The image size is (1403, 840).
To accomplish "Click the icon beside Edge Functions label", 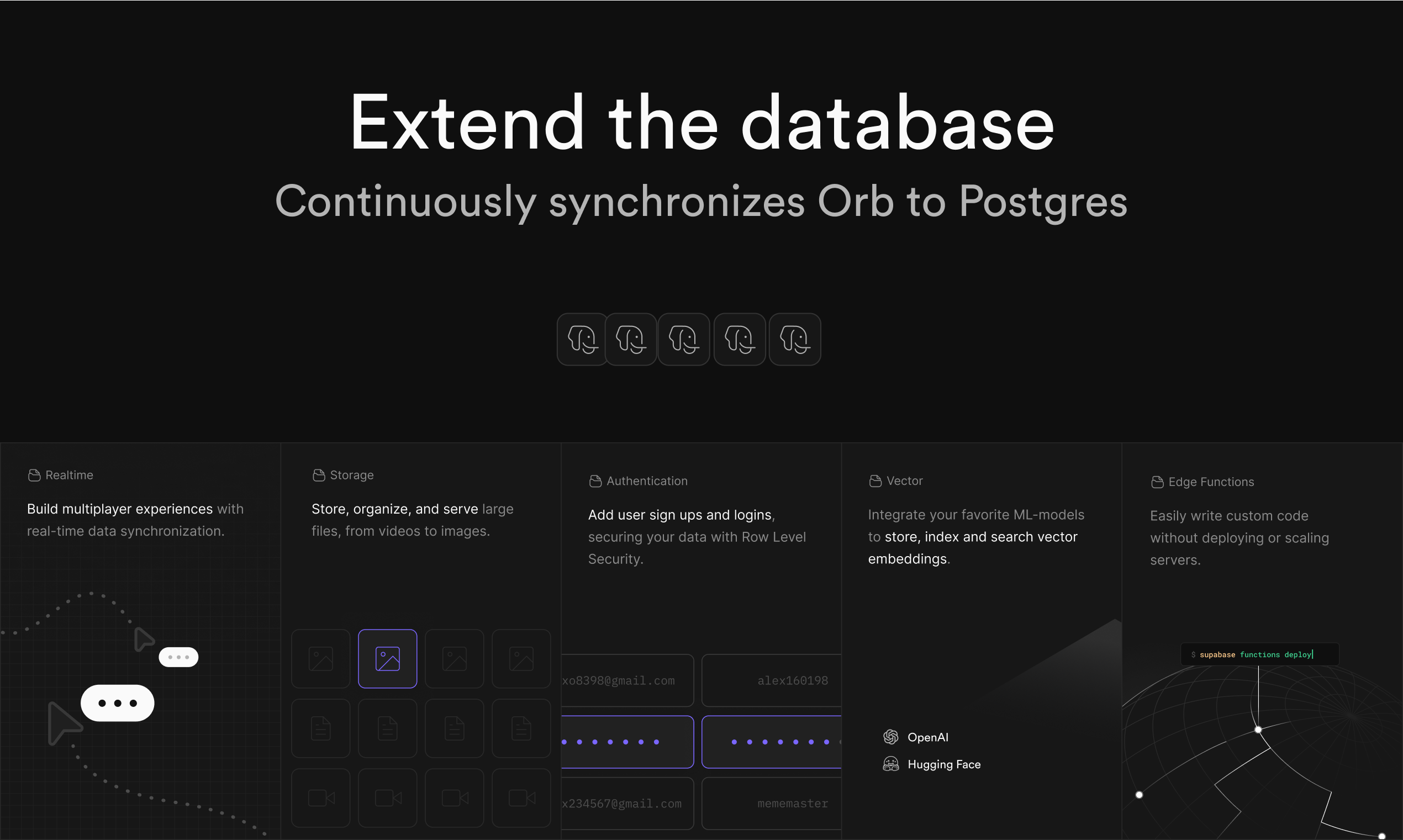I will (1157, 482).
